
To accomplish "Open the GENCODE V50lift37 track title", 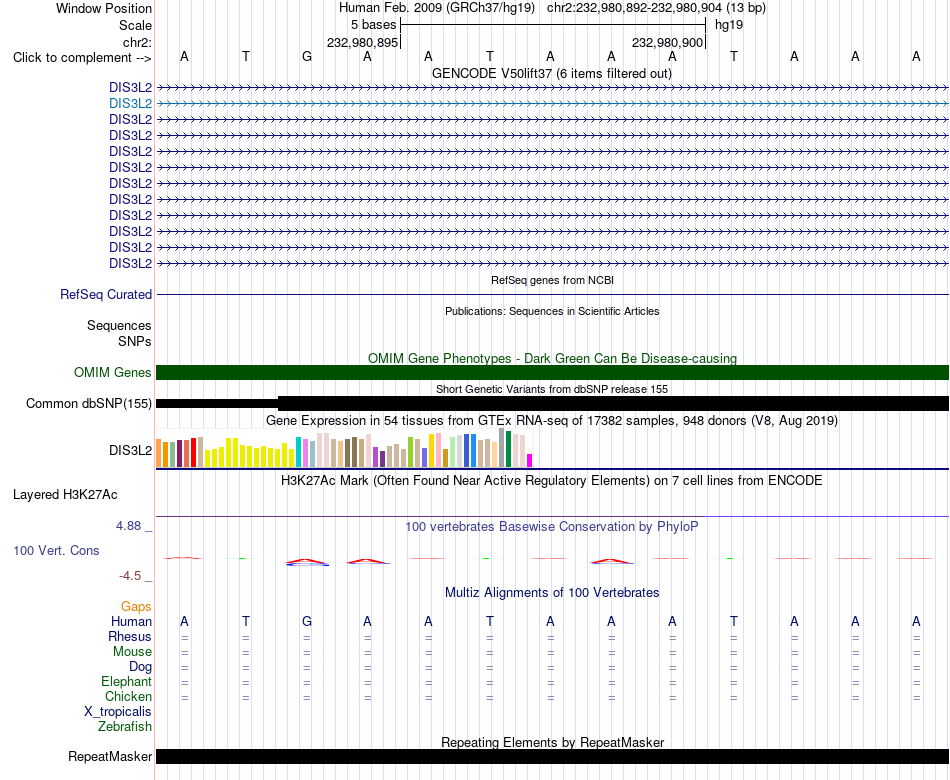I will coord(551,73).
